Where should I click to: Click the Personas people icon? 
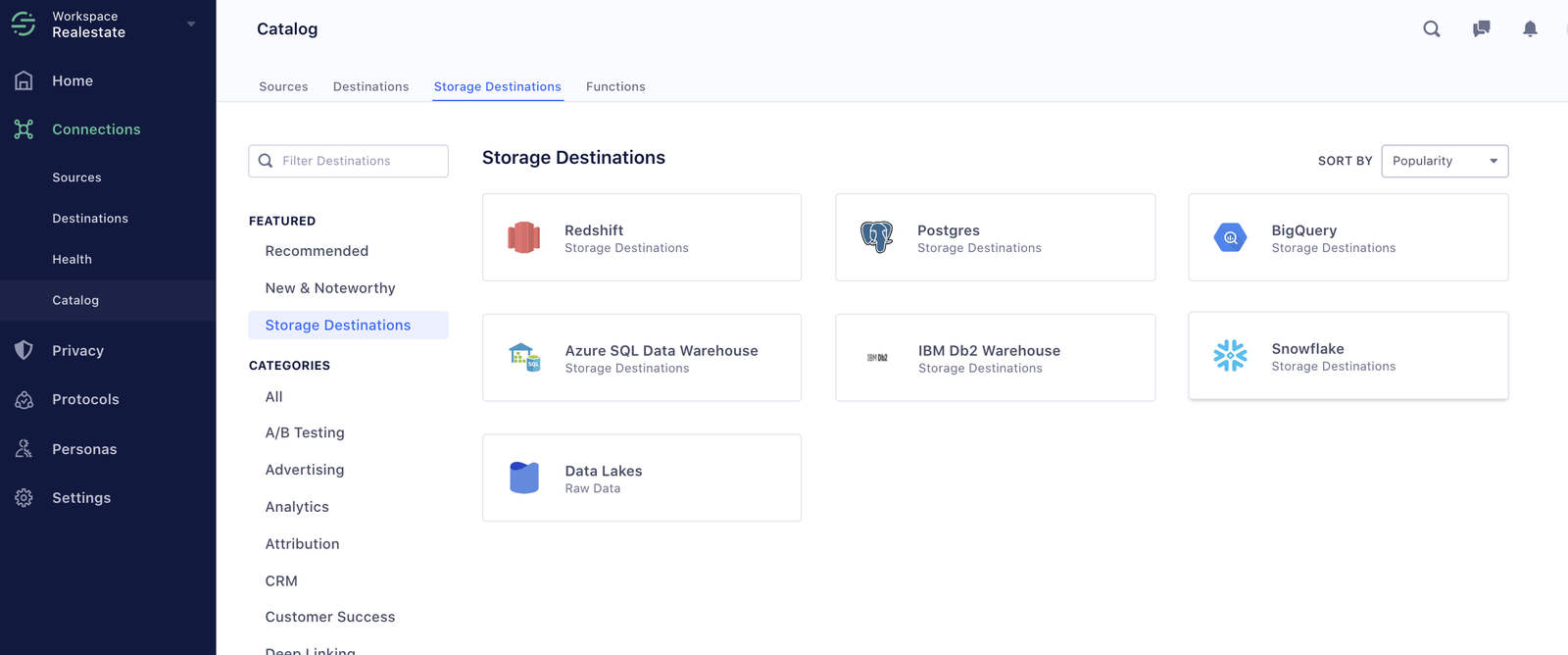point(24,449)
